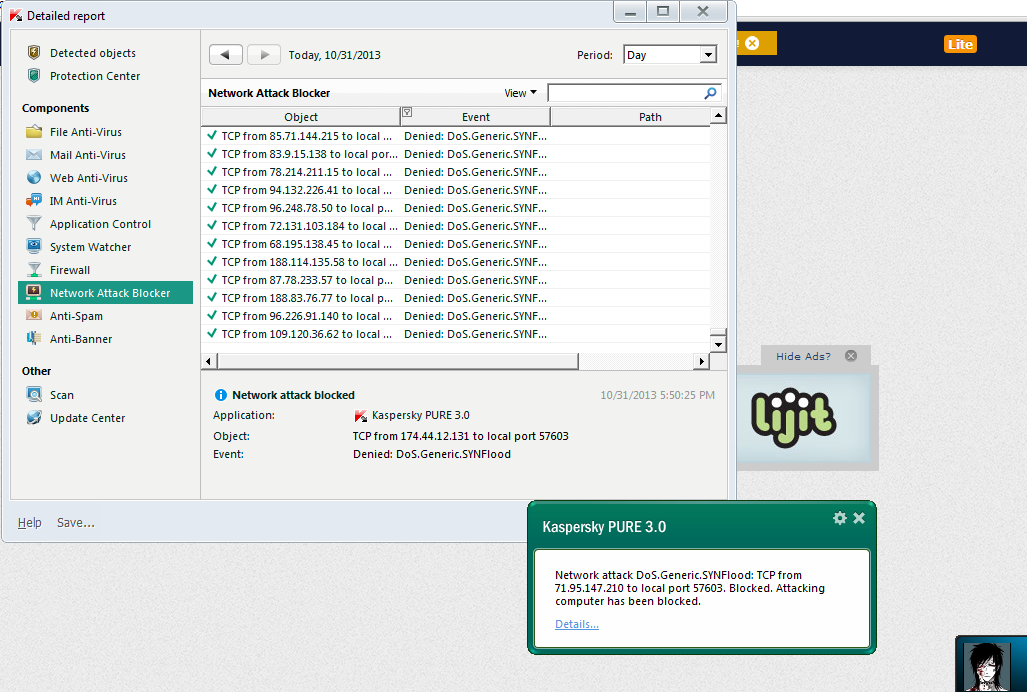Sort by Event column header

pyautogui.click(x=476, y=117)
